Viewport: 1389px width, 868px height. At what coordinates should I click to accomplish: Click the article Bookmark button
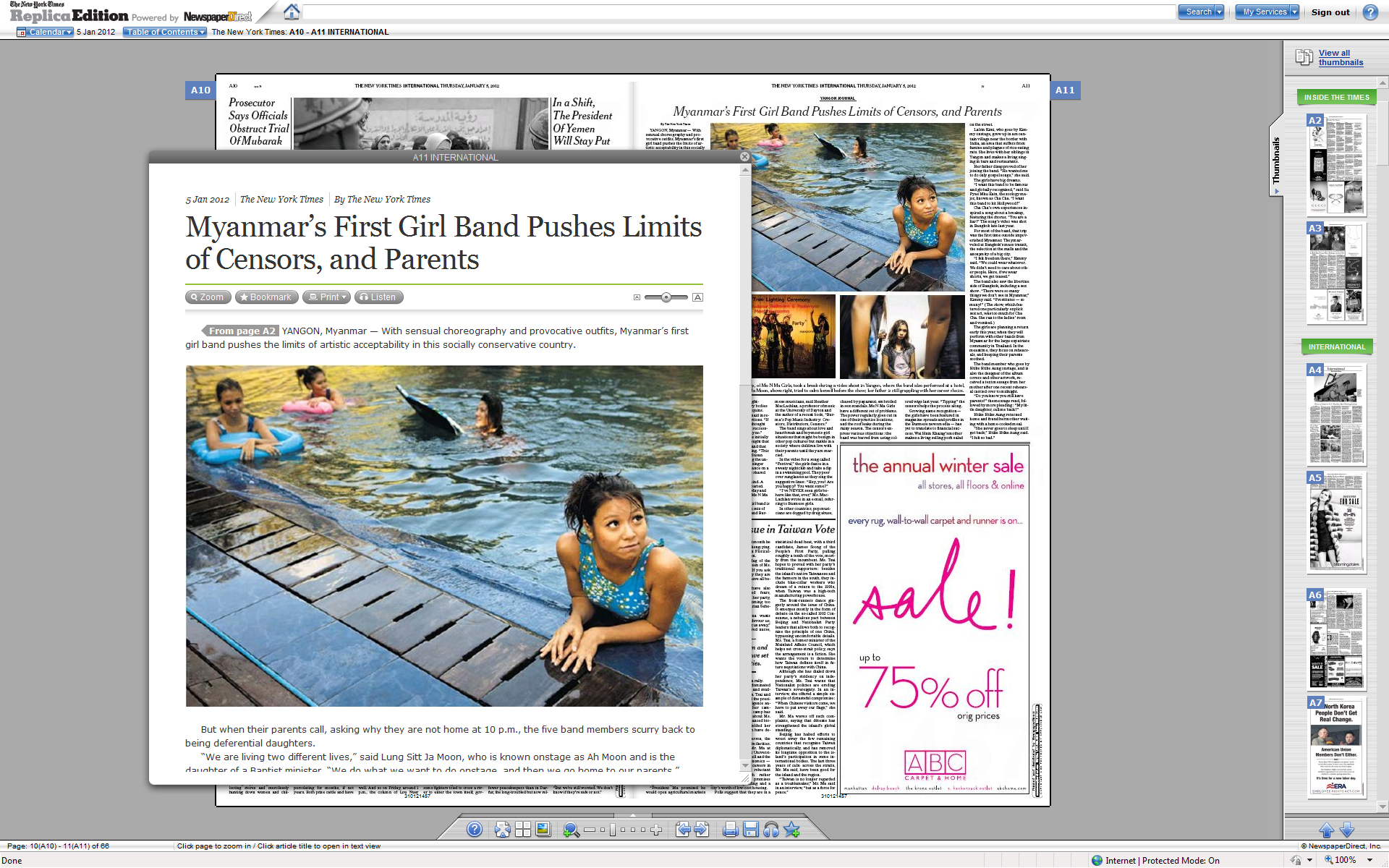[x=266, y=297]
